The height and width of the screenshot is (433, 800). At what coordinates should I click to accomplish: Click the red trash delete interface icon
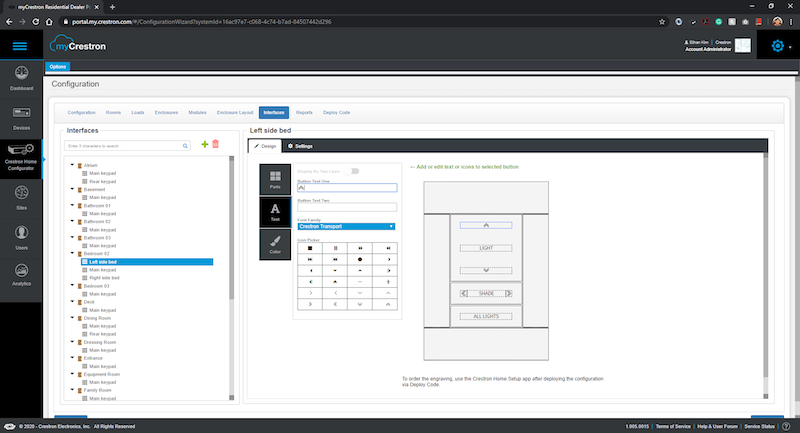[x=215, y=144]
